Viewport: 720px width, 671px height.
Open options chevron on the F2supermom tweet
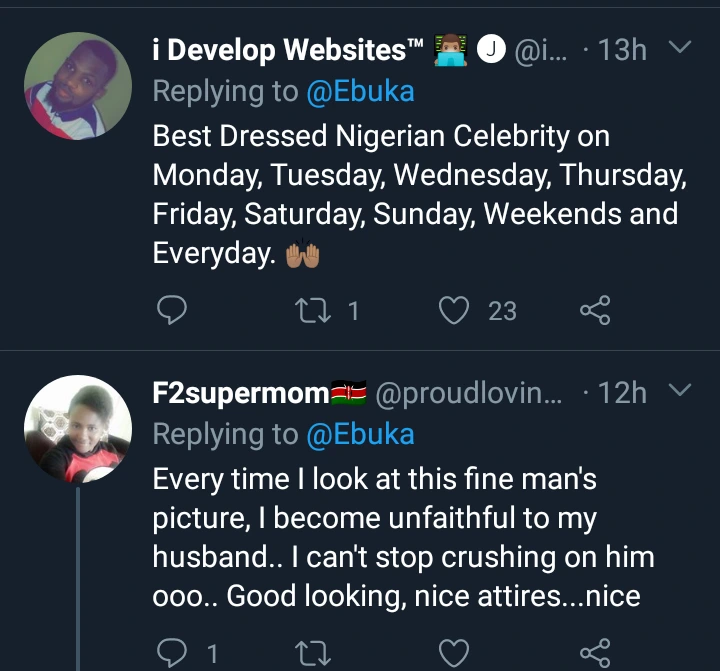click(679, 390)
